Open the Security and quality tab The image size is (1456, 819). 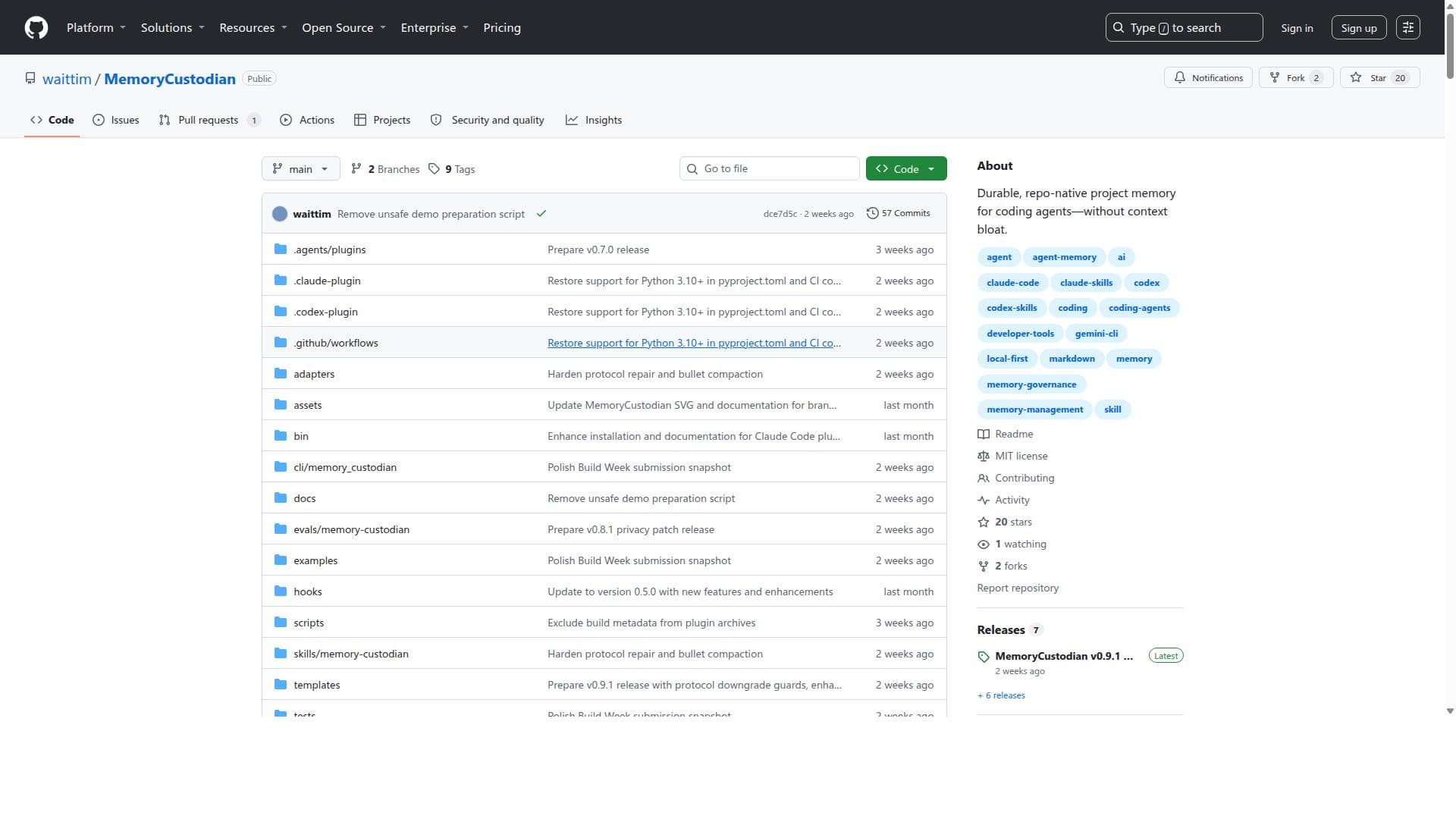coord(488,120)
